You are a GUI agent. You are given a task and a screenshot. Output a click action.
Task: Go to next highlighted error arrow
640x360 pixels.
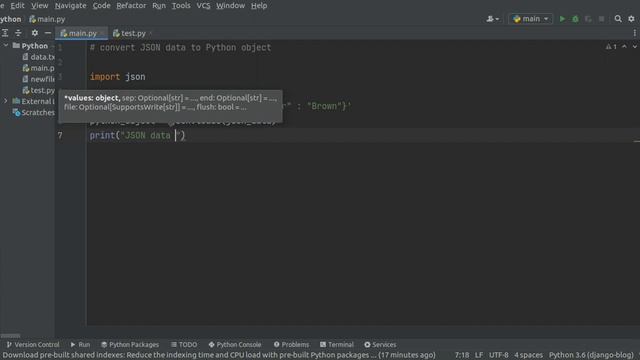point(635,47)
